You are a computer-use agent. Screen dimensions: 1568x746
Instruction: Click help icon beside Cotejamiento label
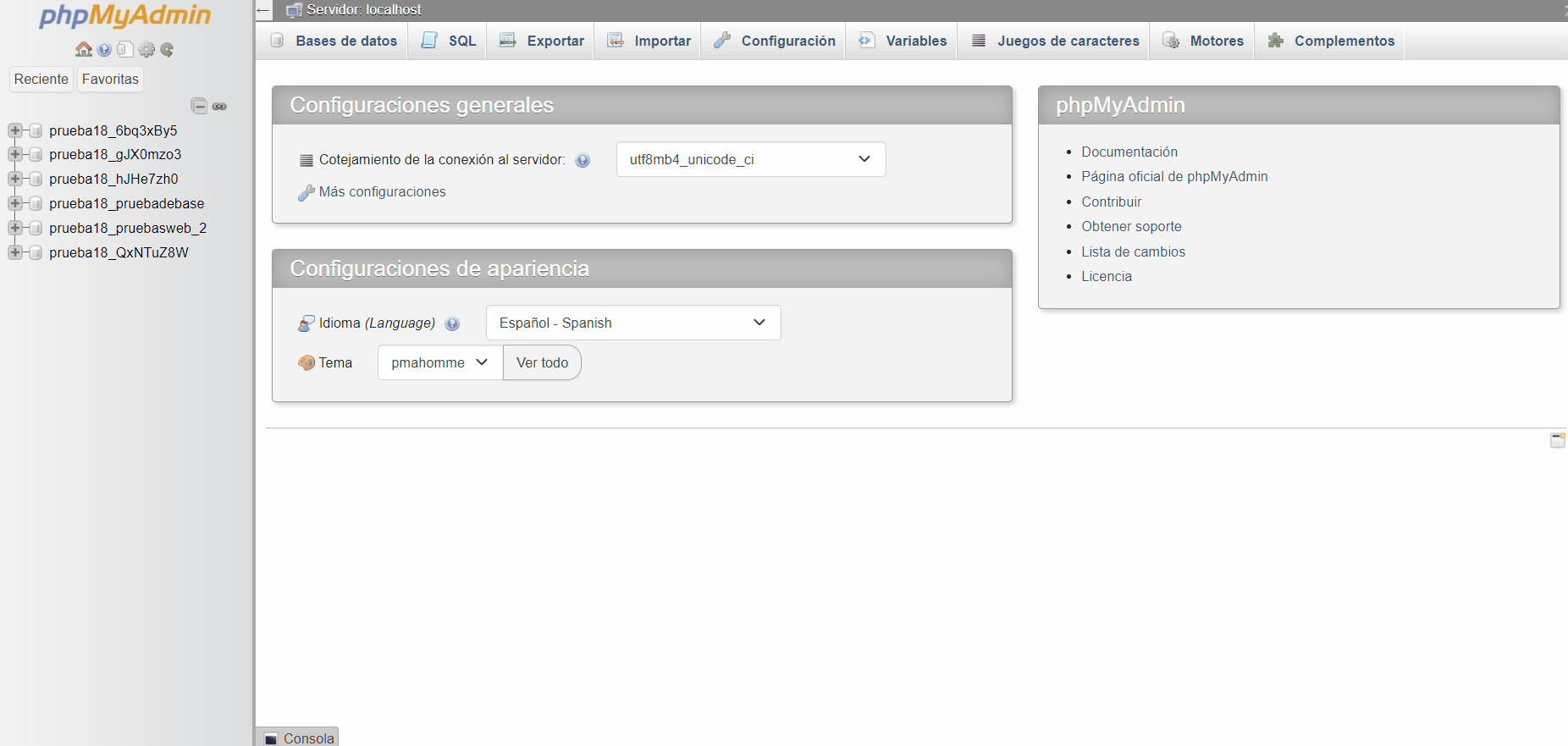tap(582, 160)
